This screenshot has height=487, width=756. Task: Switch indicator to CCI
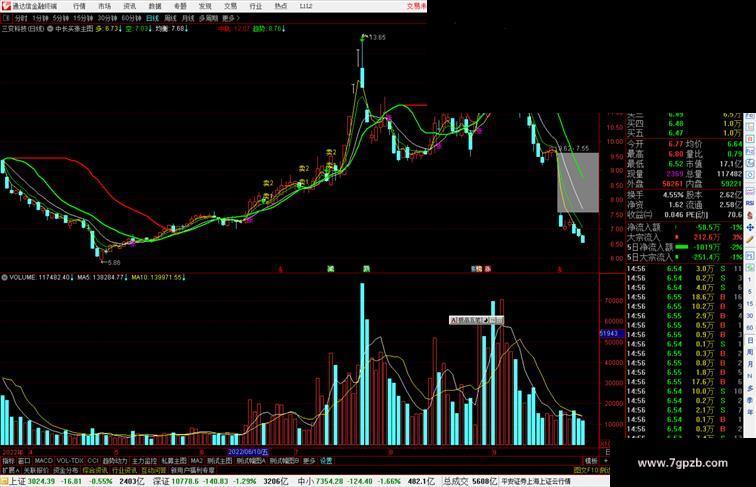click(93, 461)
